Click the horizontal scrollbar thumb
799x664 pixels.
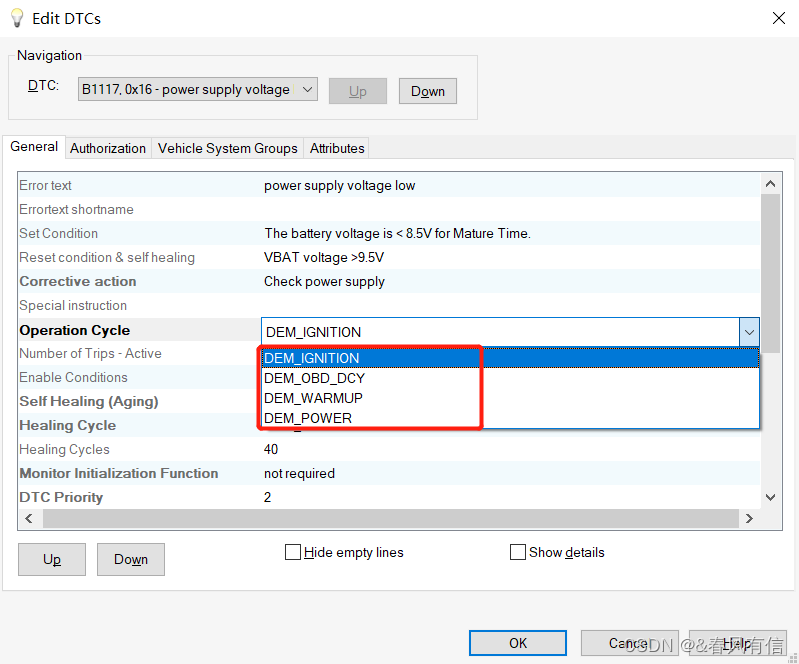tap(391, 519)
